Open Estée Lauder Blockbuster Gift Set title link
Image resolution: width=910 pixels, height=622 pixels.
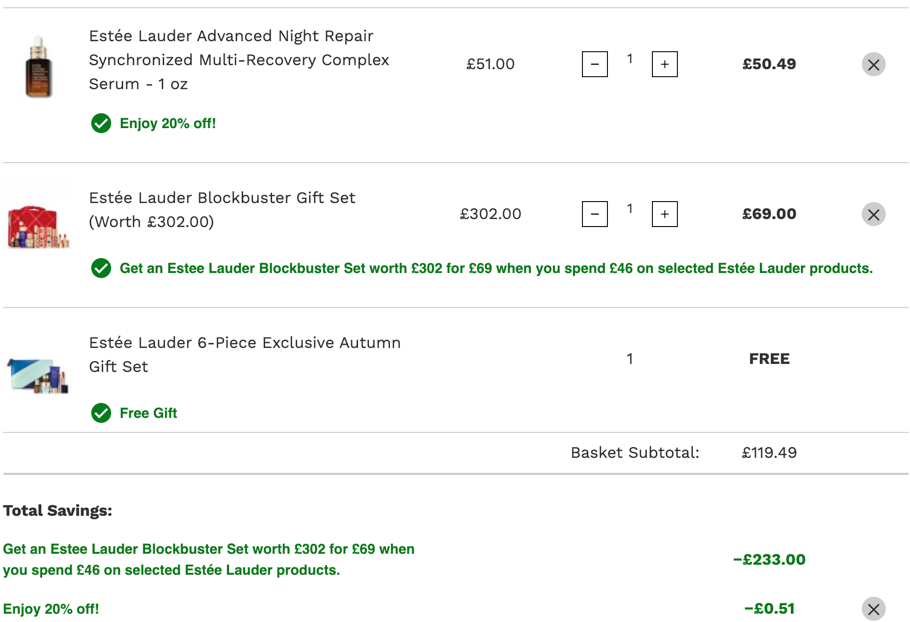(x=222, y=209)
